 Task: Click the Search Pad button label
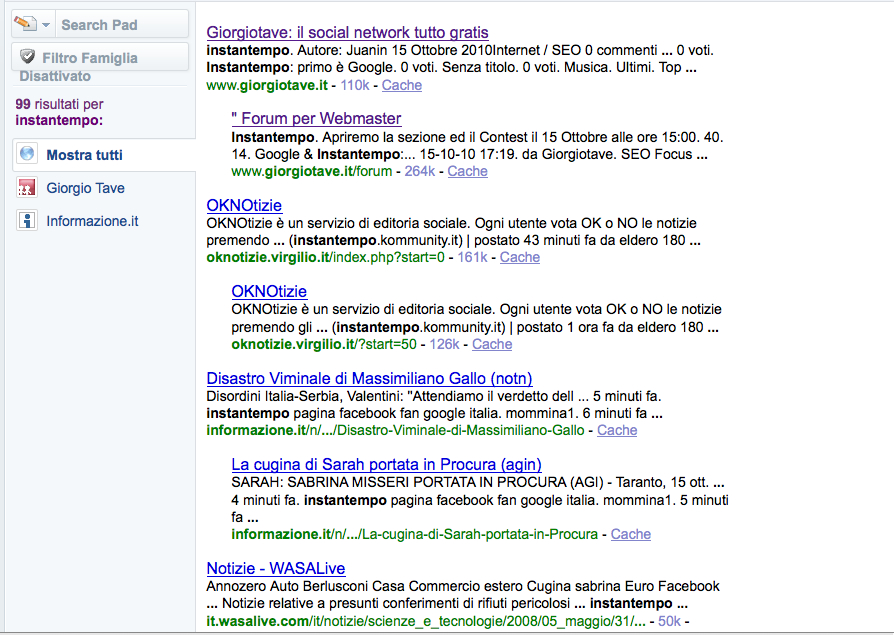pyautogui.click(x=99, y=25)
